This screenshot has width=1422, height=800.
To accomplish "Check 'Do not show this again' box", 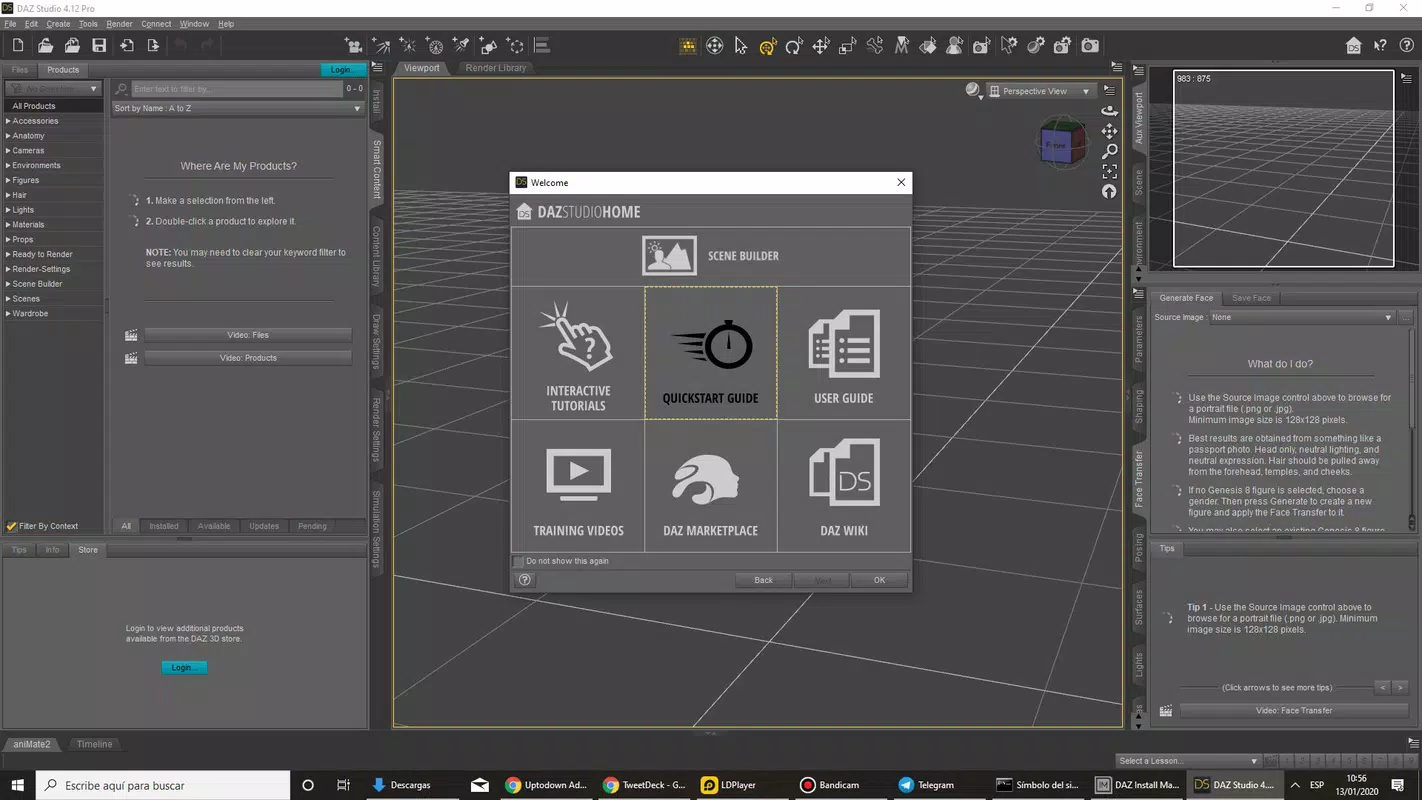I will [519, 561].
